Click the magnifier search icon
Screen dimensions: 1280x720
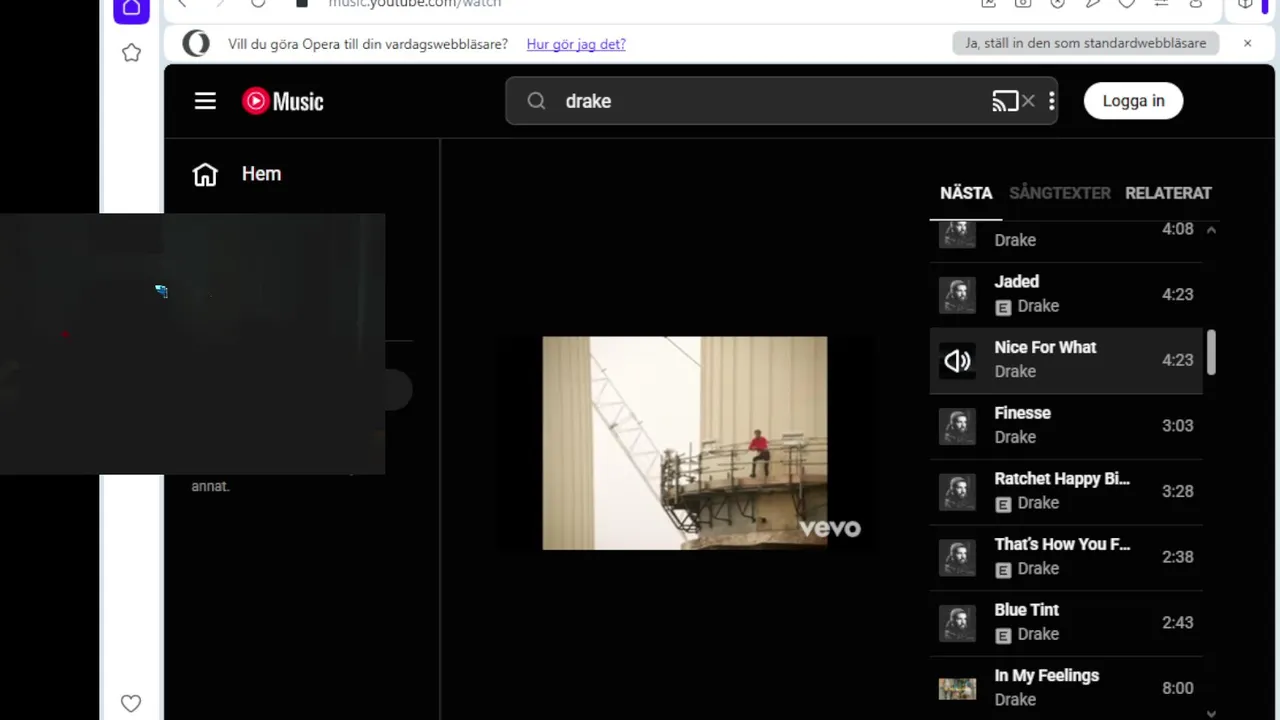536,101
